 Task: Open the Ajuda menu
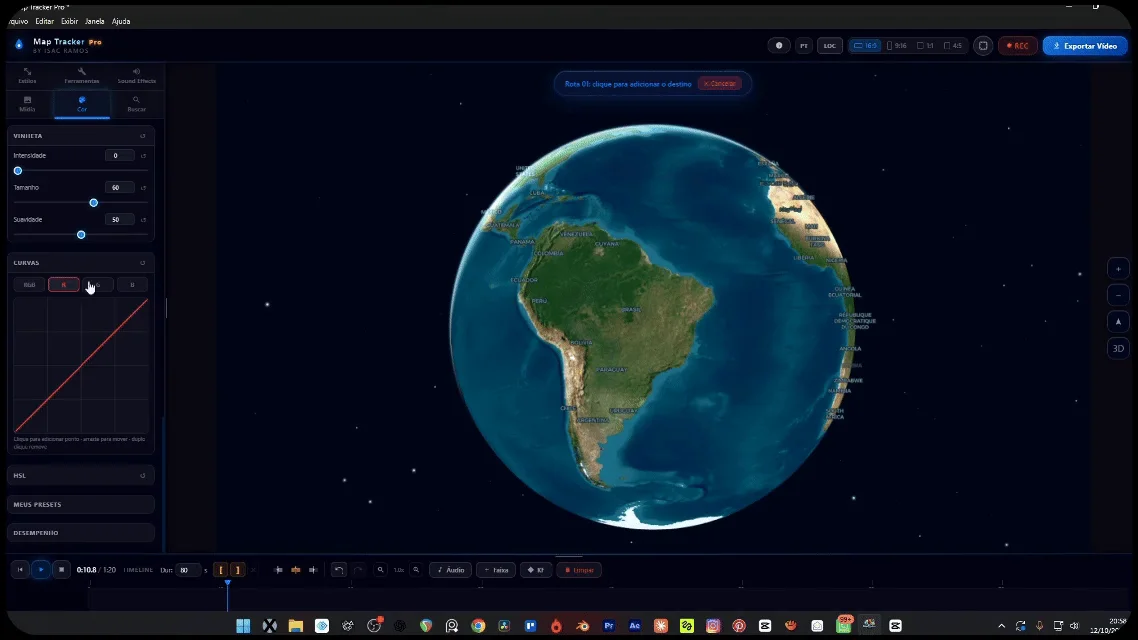point(121,21)
